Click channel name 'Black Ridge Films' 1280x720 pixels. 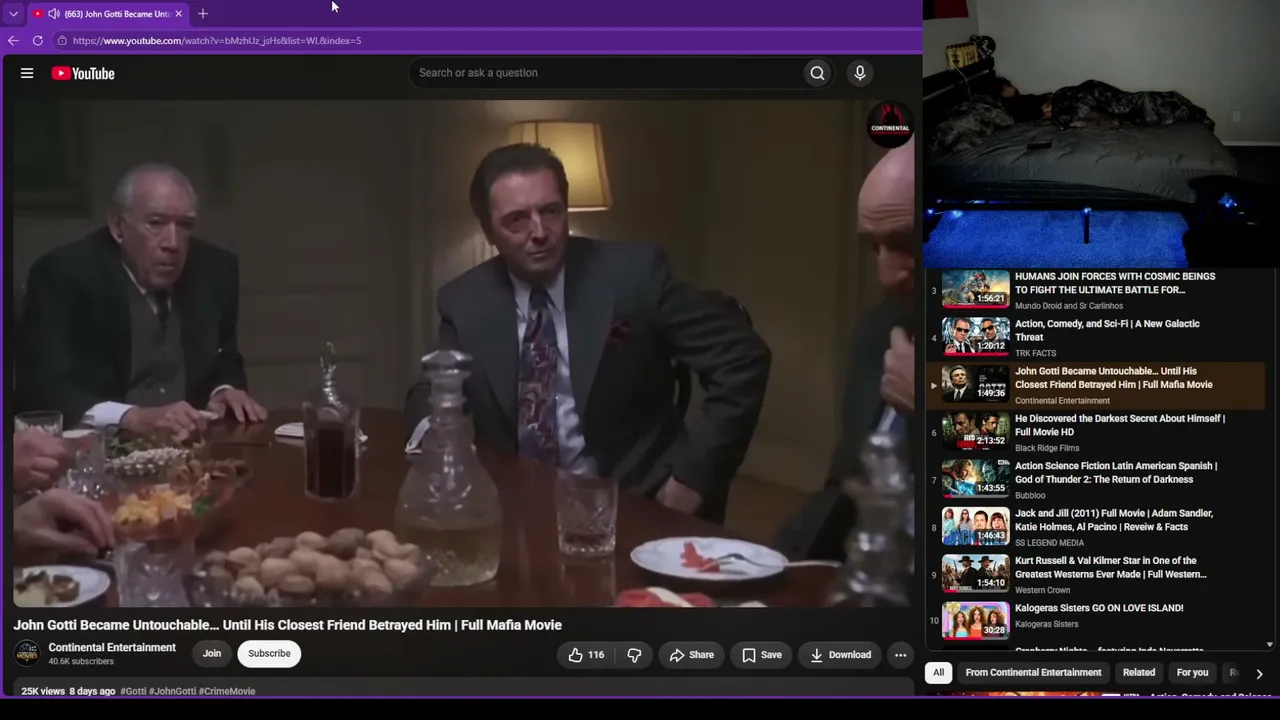1047,448
